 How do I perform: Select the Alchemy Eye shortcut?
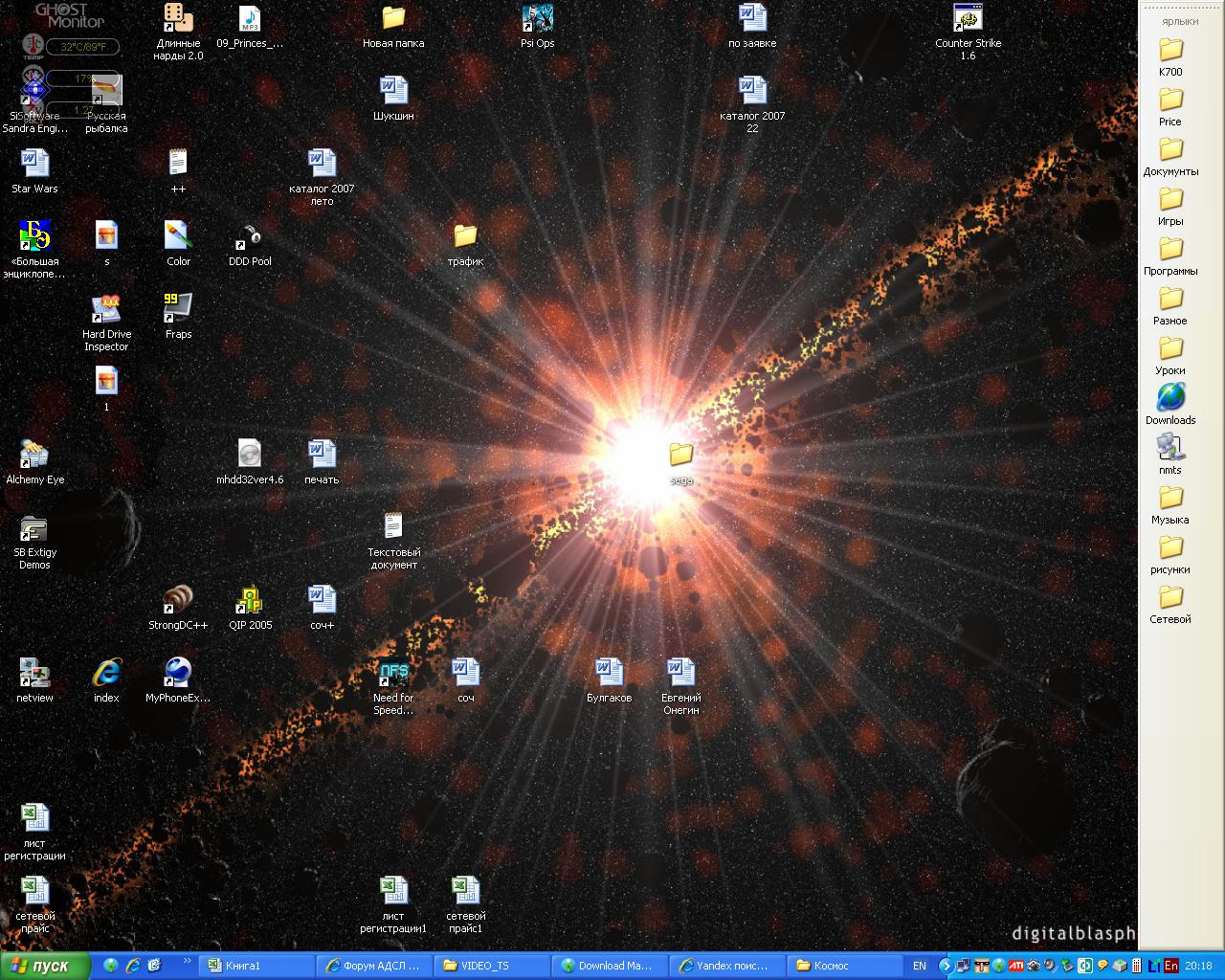pyautogui.click(x=34, y=456)
